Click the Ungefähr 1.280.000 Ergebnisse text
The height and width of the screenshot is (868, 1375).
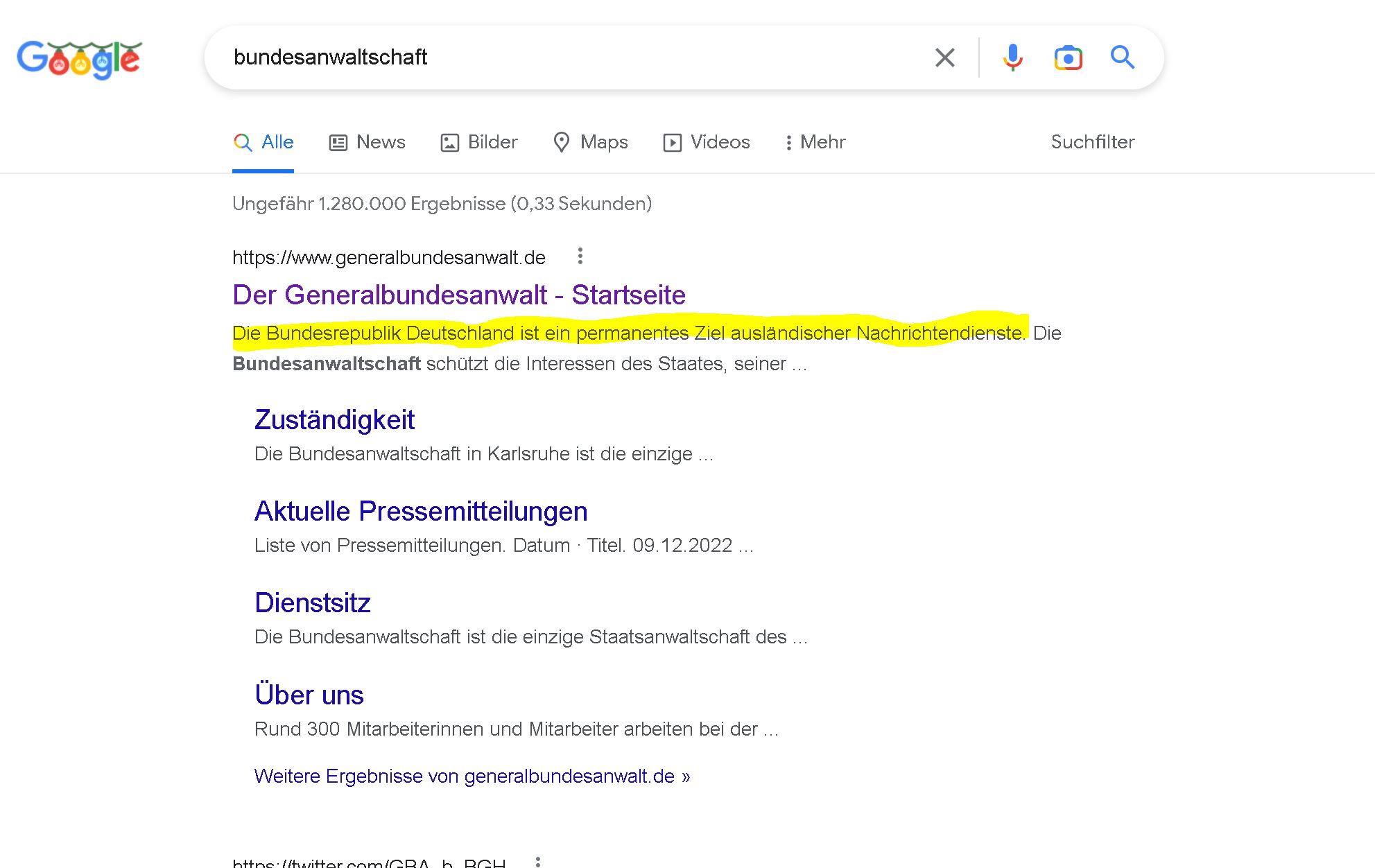442,204
